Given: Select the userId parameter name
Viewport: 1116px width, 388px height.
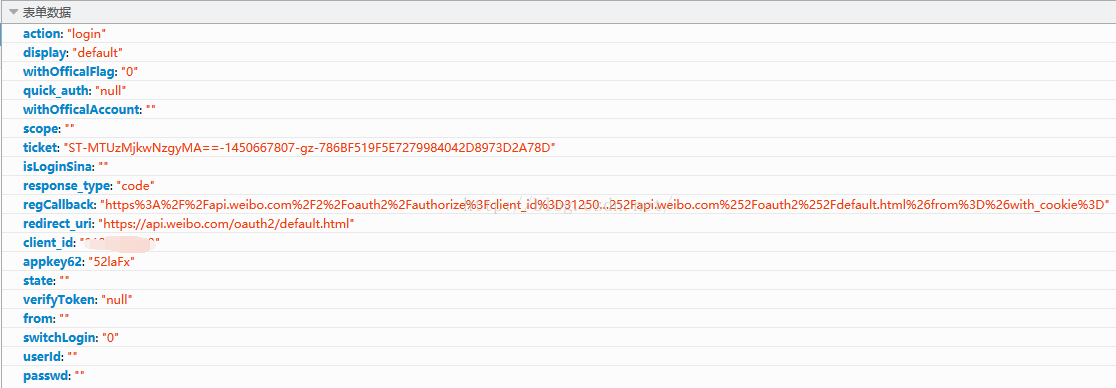Looking at the screenshot, I should coord(42,356).
